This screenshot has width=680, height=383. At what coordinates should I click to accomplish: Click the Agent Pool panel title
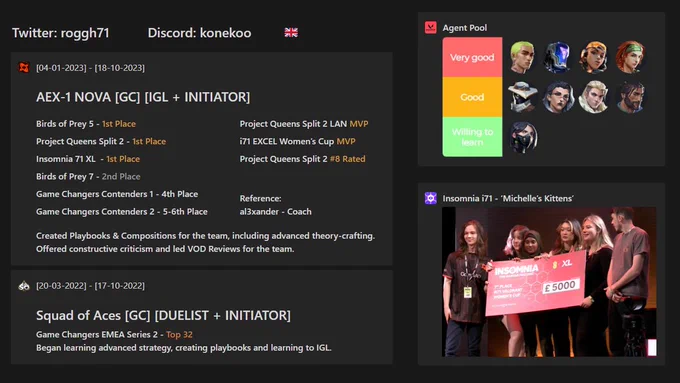click(464, 28)
